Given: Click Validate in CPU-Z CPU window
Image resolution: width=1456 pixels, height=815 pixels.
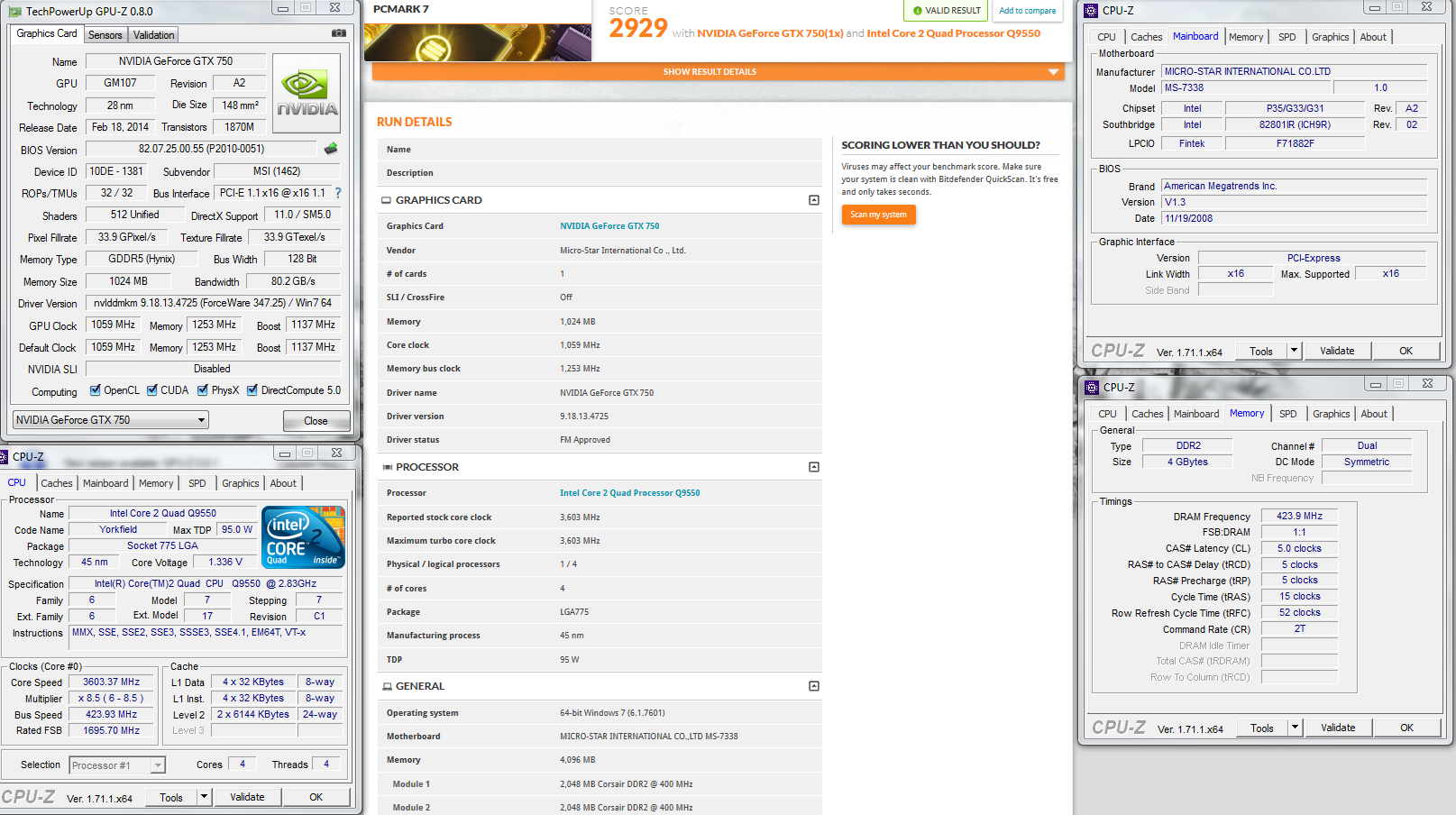Looking at the screenshot, I should (x=247, y=797).
